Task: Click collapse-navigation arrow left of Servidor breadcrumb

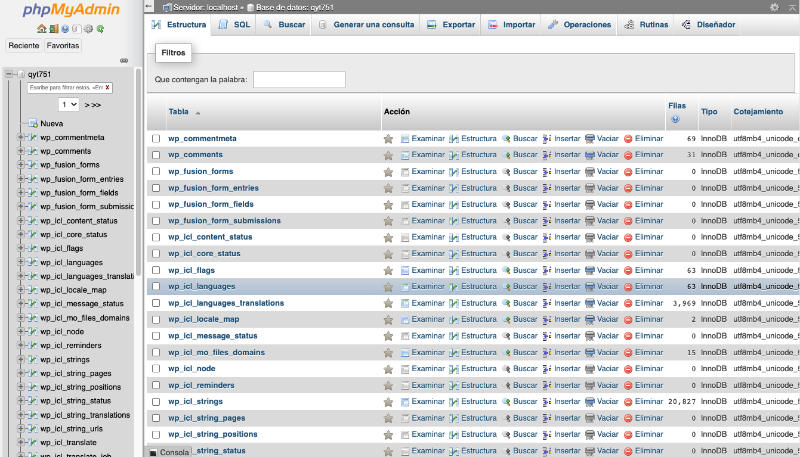Action: 149,7
